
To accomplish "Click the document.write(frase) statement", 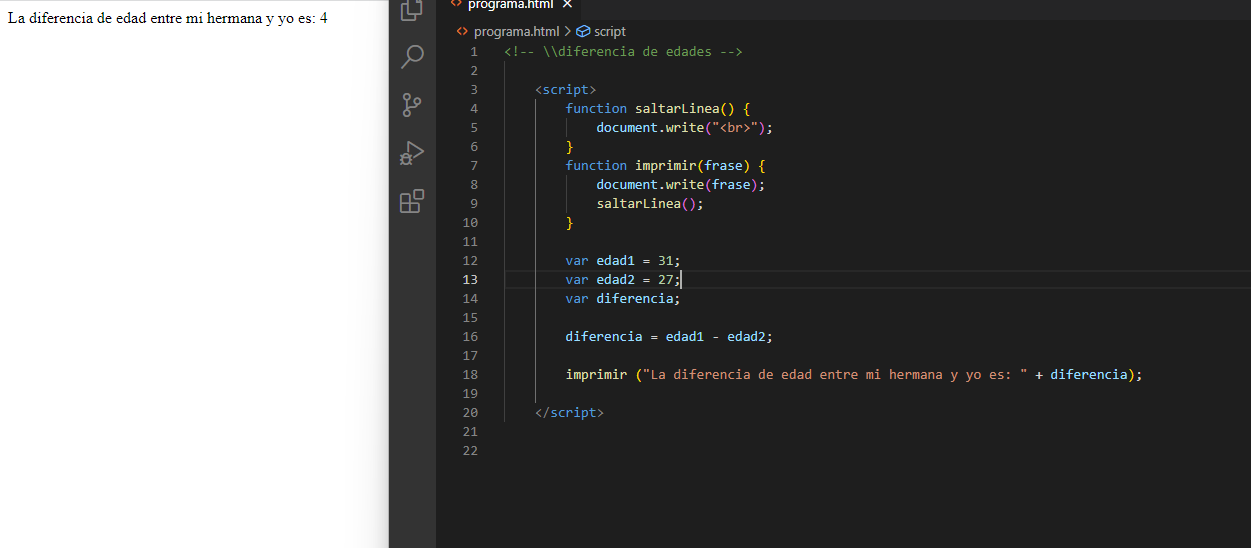I will click(681, 184).
